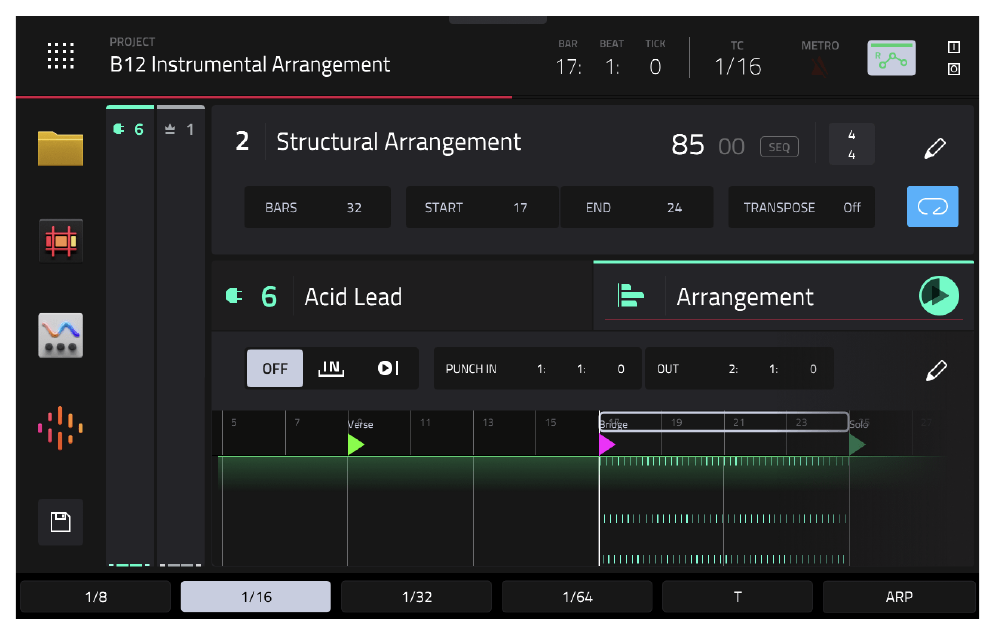Click the BEAT value 1

tap(612, 67)
